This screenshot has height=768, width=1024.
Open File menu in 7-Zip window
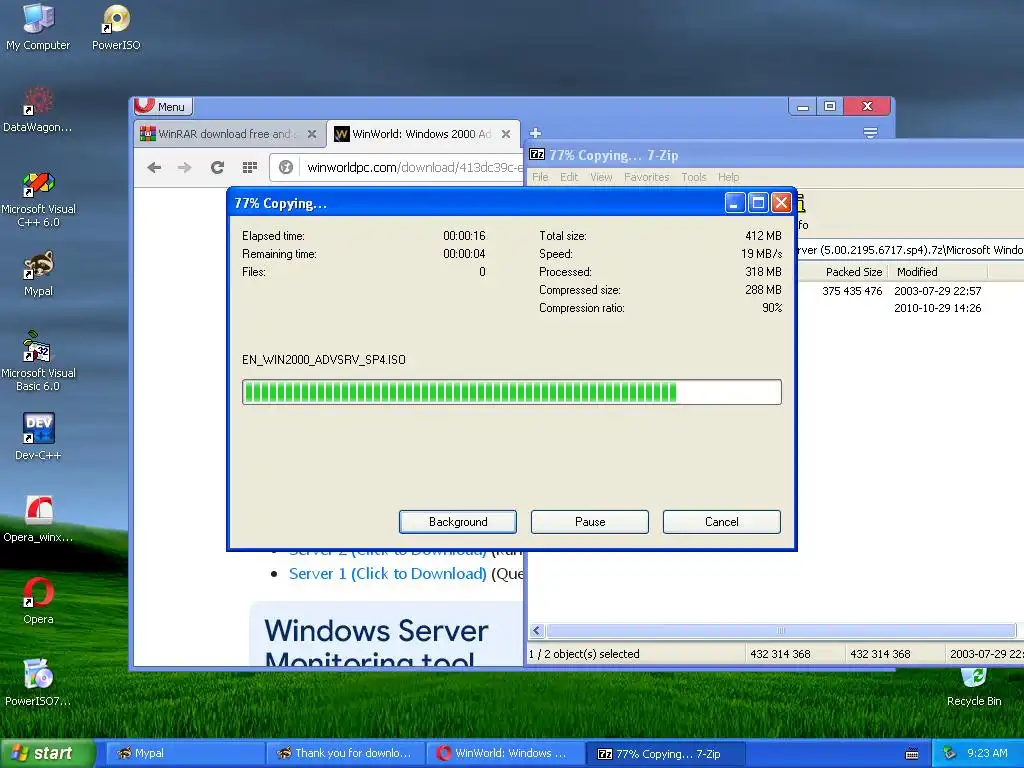pyautogui.click(x=540, y=177)
